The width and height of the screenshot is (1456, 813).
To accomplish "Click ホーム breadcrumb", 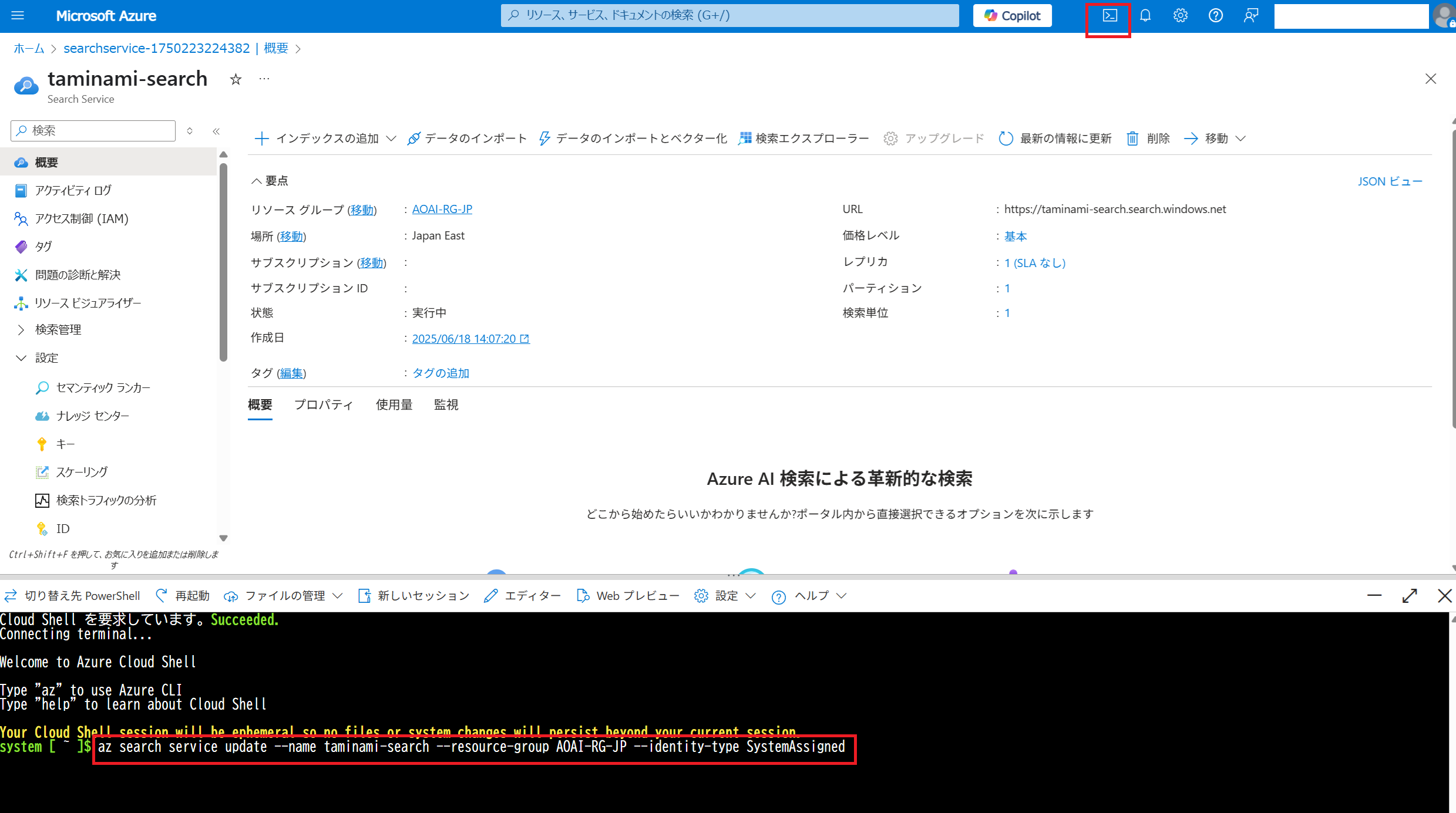I will coord(29,48).
